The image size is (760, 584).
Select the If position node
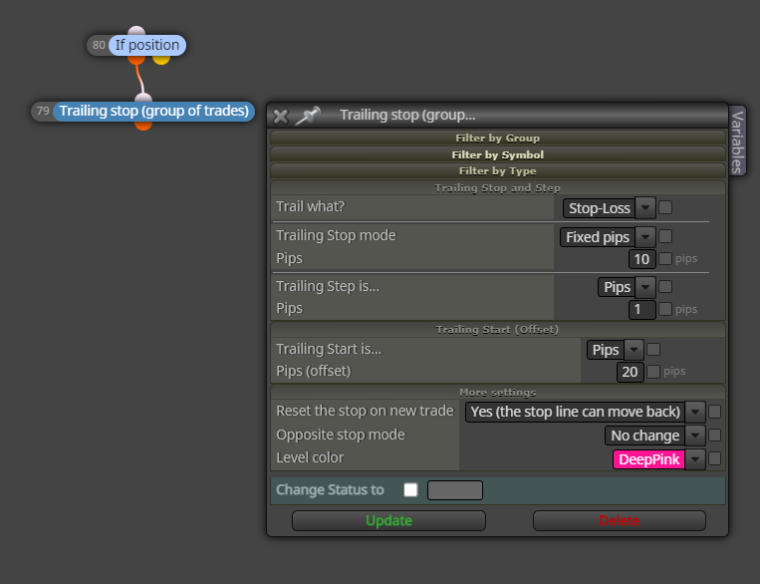pos(147,45)
